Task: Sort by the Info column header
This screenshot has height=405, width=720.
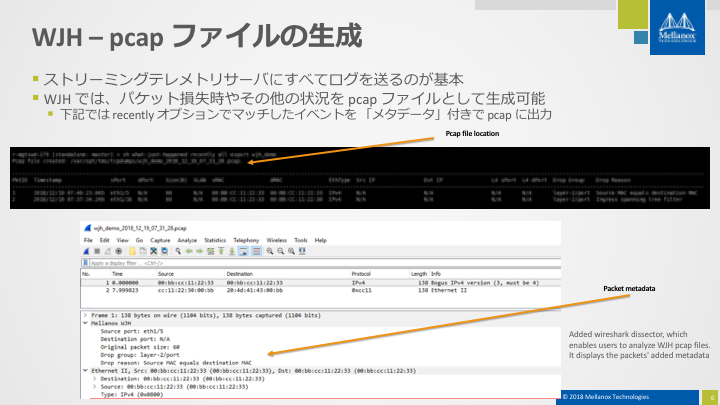Action: tap(436, 274)
